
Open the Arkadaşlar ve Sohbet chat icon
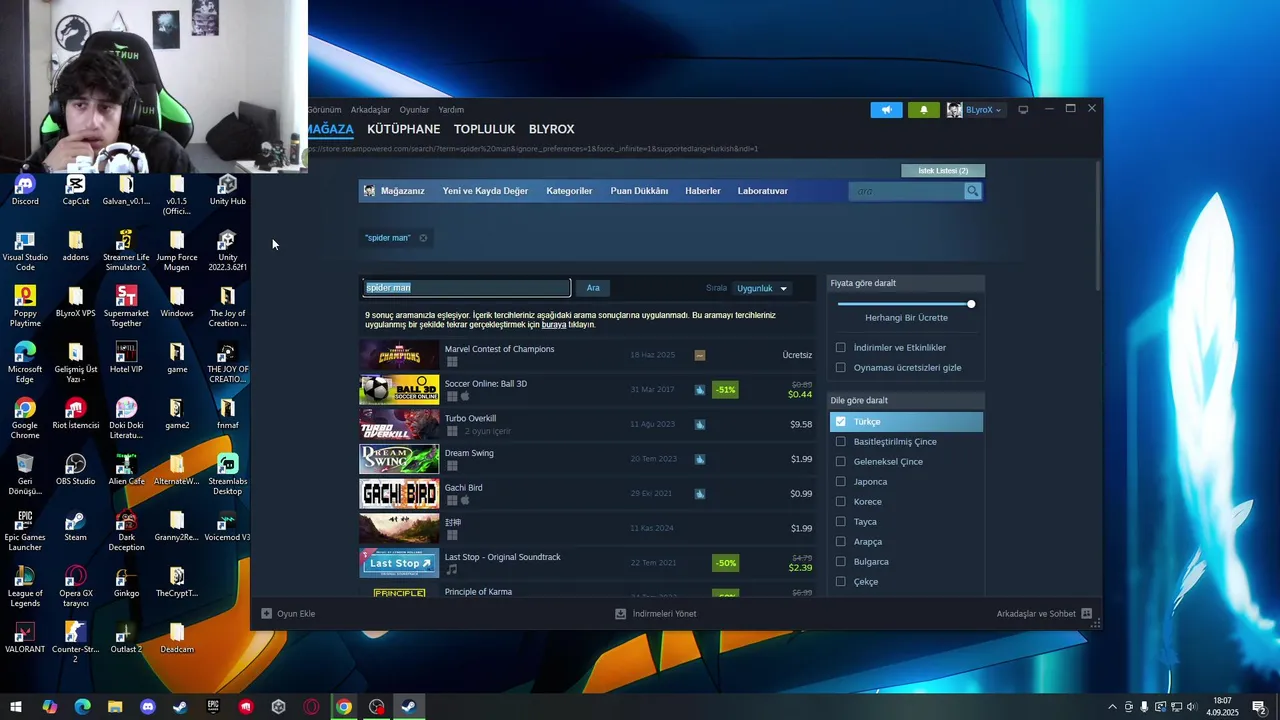click(1087, 614)
